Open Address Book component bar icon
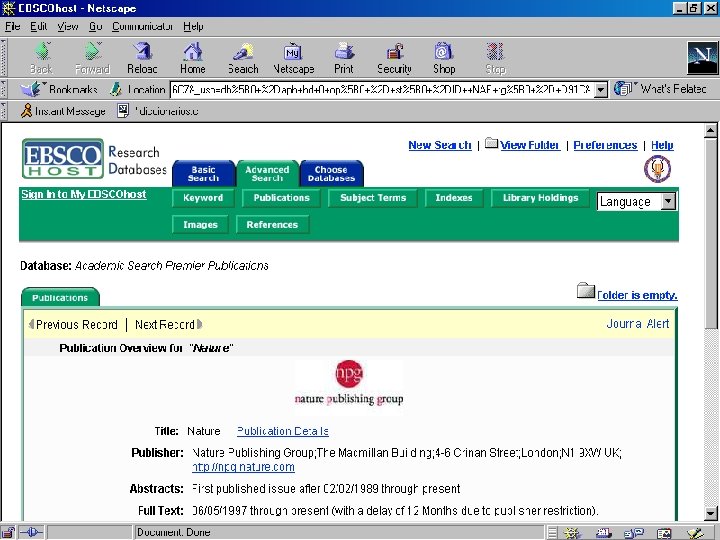Screen dimensions: 720x540 point(664,533)
